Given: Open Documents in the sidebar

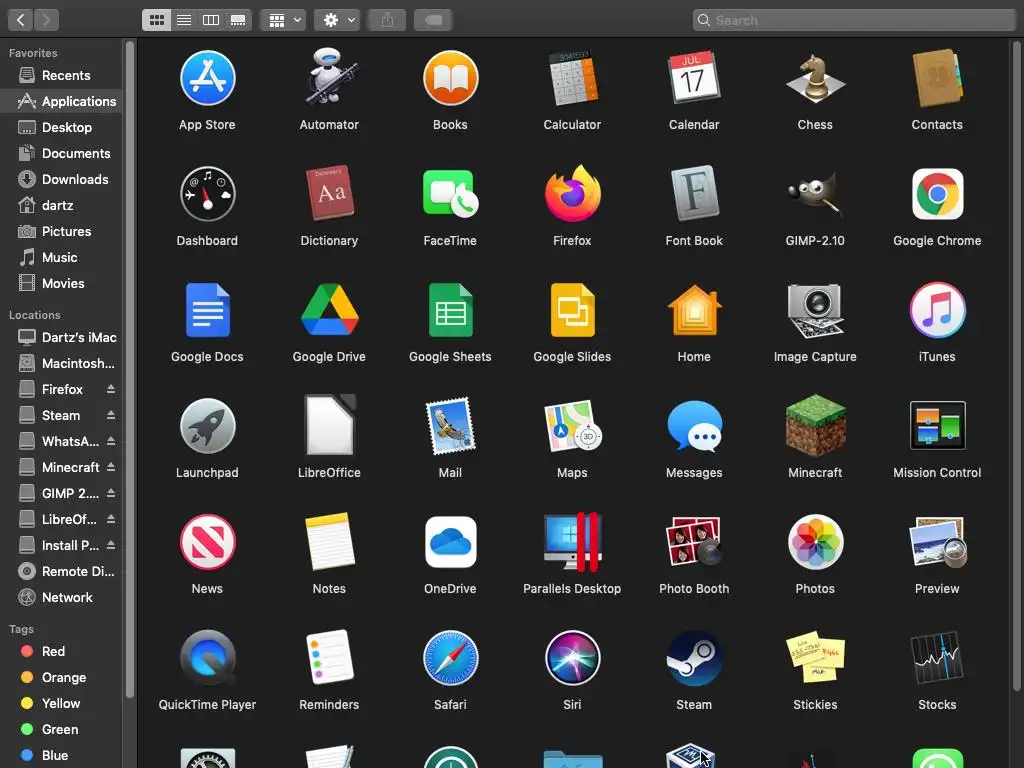Looking at the screenshot, I should pos(61,153).
